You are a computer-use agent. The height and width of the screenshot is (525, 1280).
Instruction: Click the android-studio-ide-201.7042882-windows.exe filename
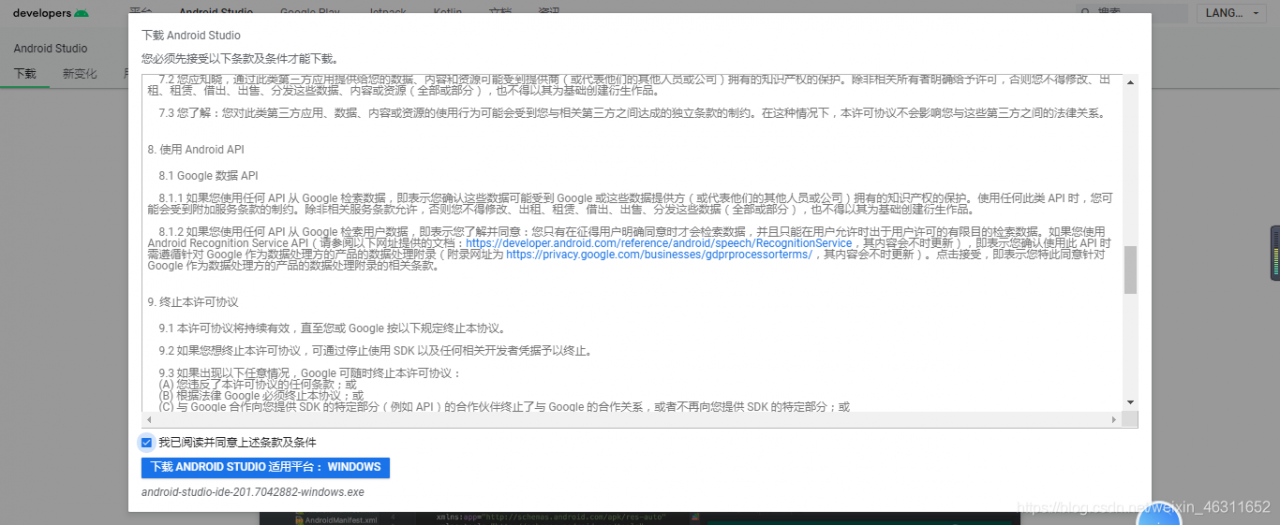click(x=253, y=492)
